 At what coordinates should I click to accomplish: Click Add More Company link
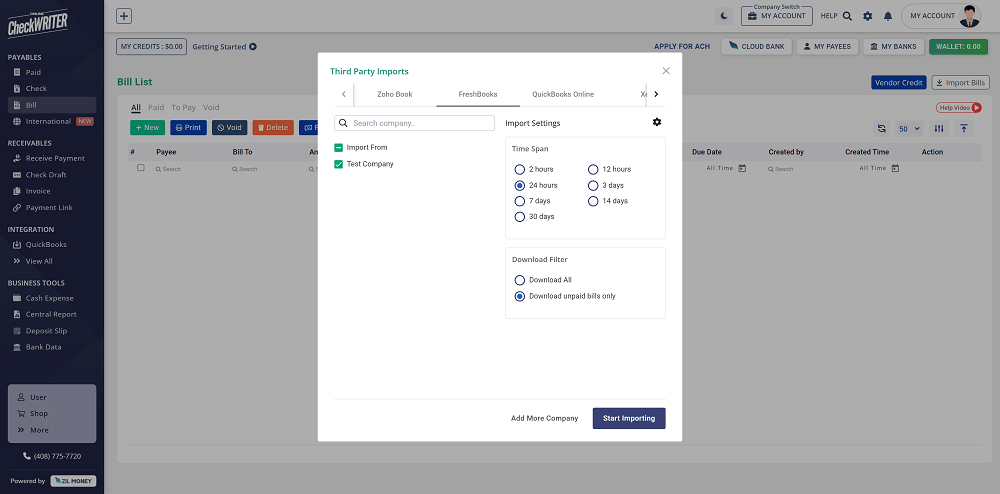coord(544,418)
